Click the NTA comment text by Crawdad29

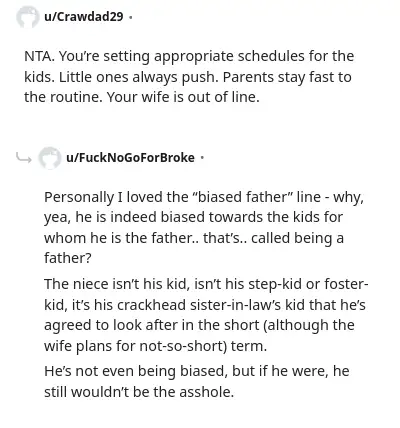coord(189,77)
